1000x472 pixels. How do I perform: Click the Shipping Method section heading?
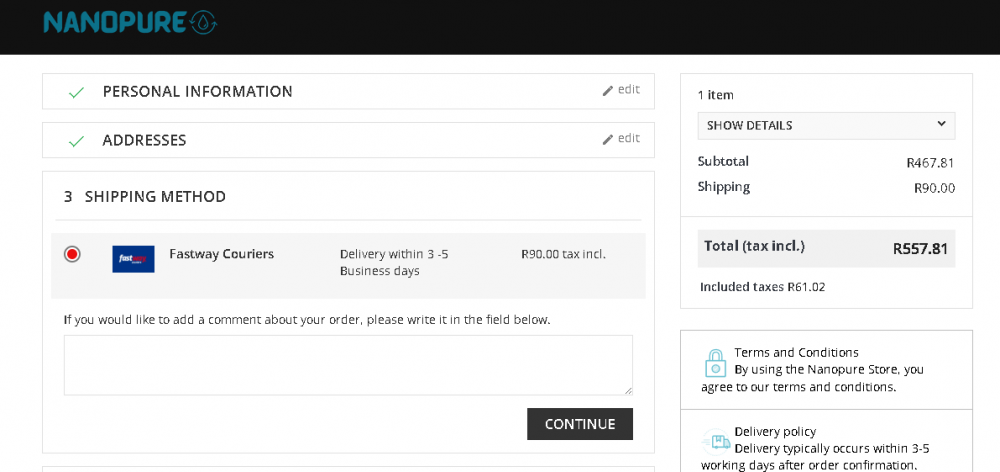[155, 197]
